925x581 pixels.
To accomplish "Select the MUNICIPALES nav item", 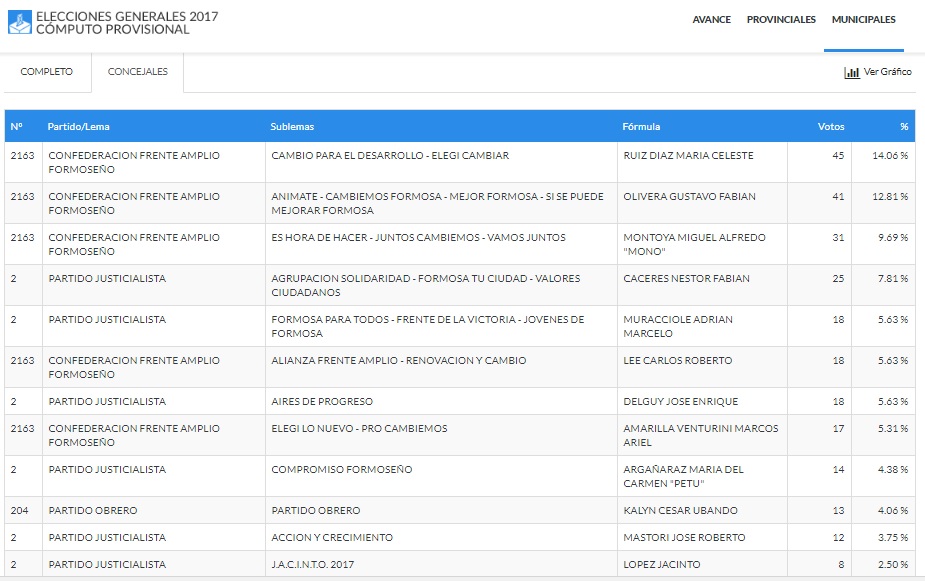I will pos(864,20).
